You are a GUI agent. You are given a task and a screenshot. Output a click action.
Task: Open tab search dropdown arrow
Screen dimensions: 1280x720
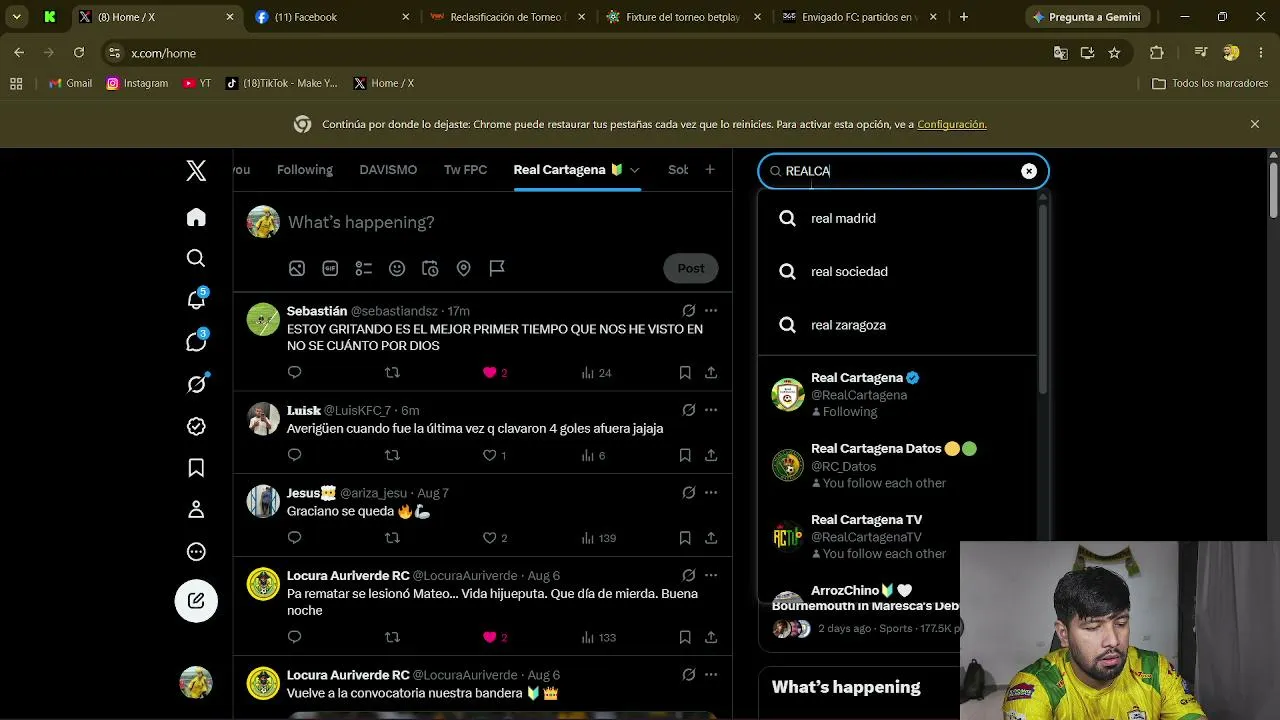pyautogui.click(x=17, y=17)
